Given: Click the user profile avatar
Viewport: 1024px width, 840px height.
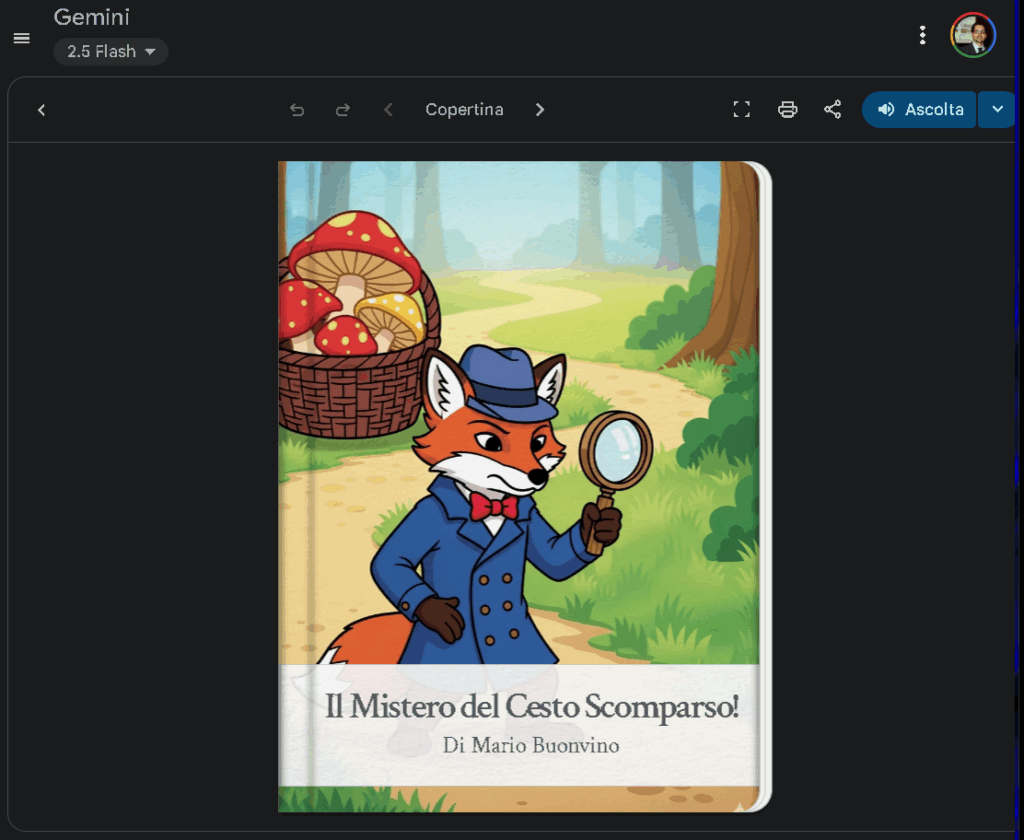Looking at the screenshot, I should pyautogui.click(x=972, y=36).
